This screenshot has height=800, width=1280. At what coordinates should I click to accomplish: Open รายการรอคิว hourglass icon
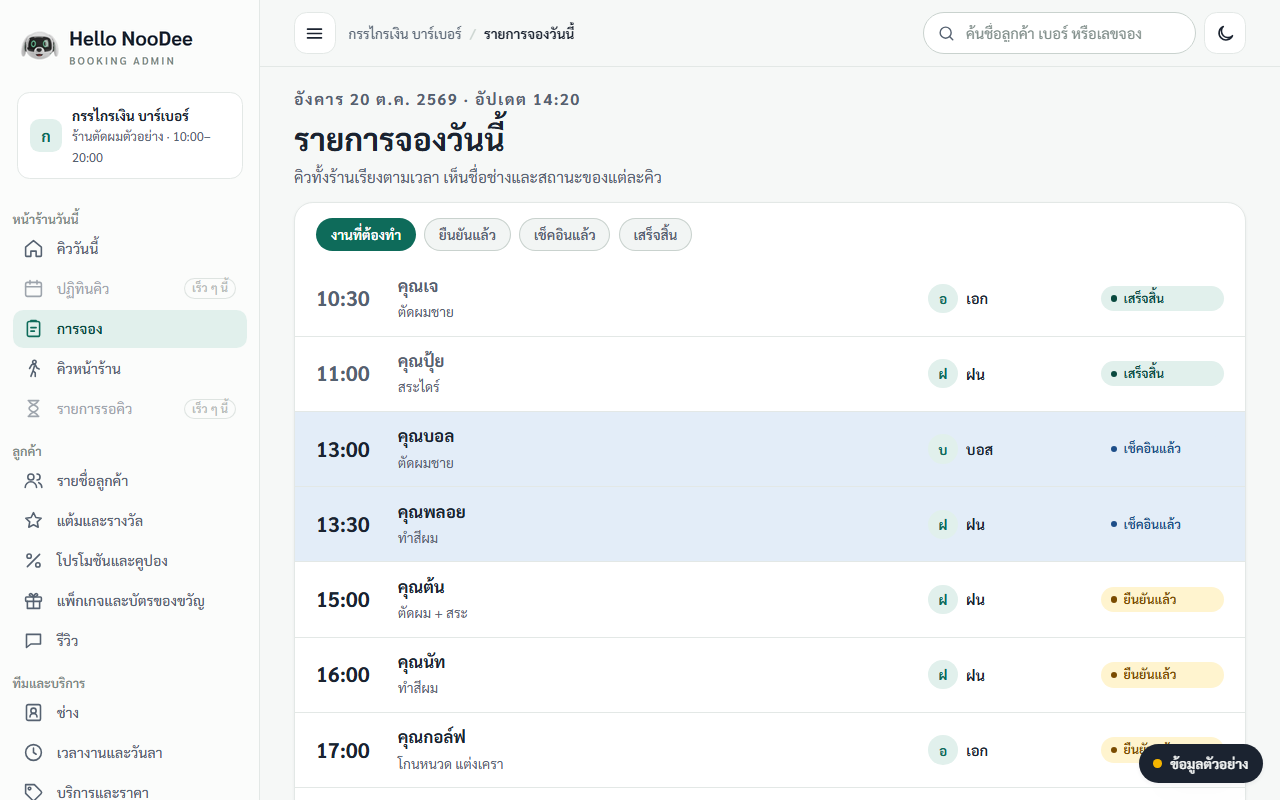tap(33, 409)
